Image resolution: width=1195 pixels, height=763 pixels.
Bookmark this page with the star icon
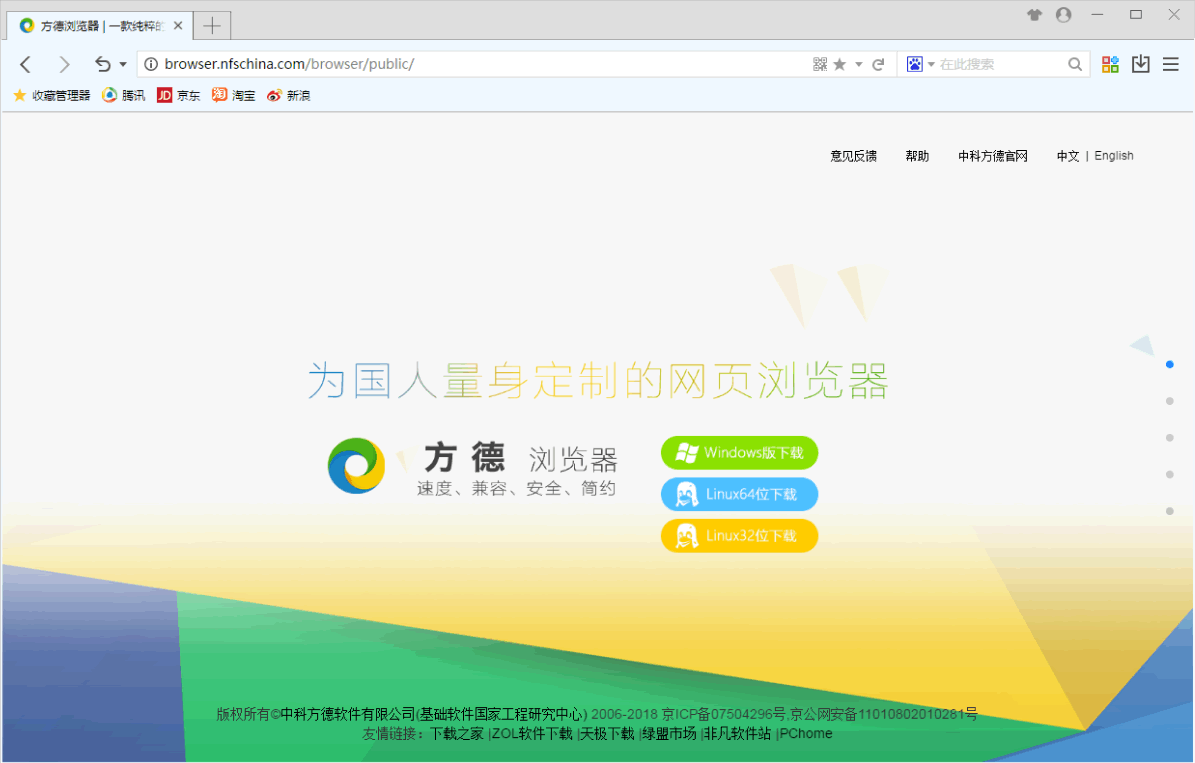tap(840, 64)
